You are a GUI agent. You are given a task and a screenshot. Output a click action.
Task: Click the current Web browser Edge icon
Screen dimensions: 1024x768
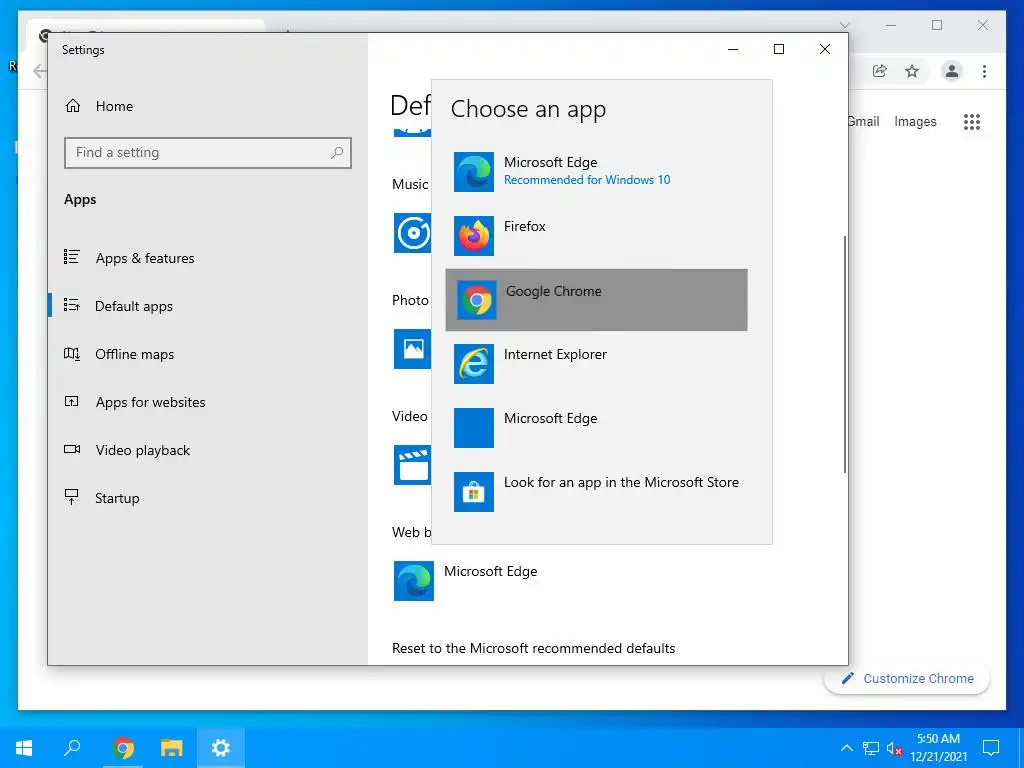413,581
